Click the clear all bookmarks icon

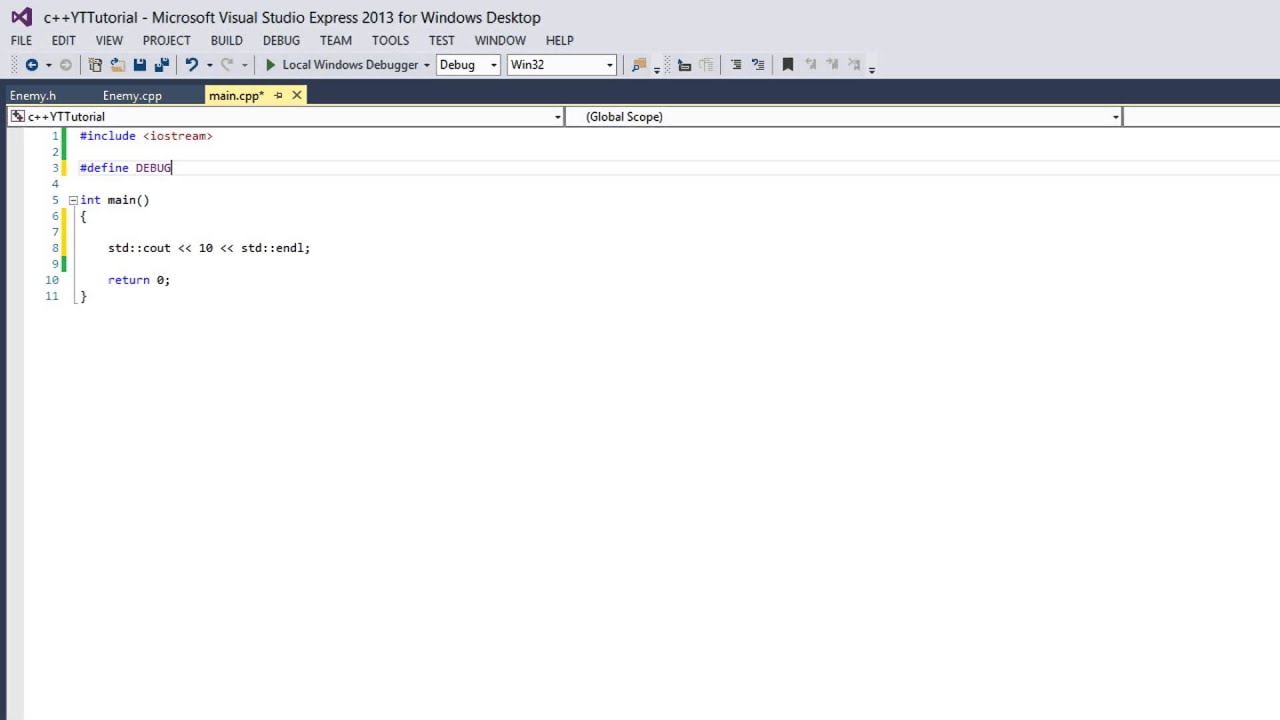[x=854, y=65]
